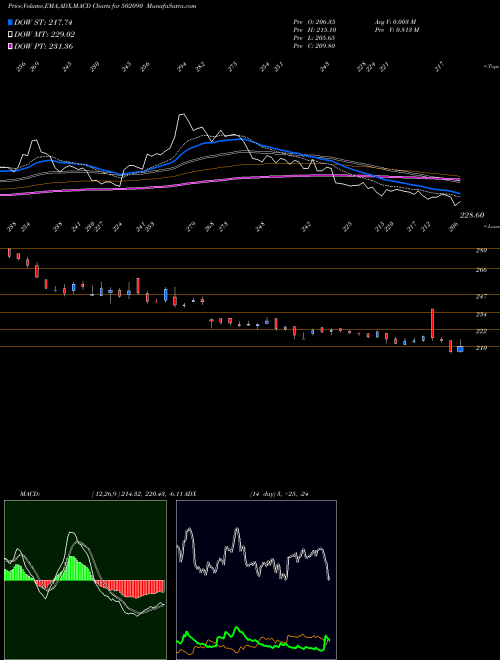Click the 289 price axis label

(x=481, y=251)
